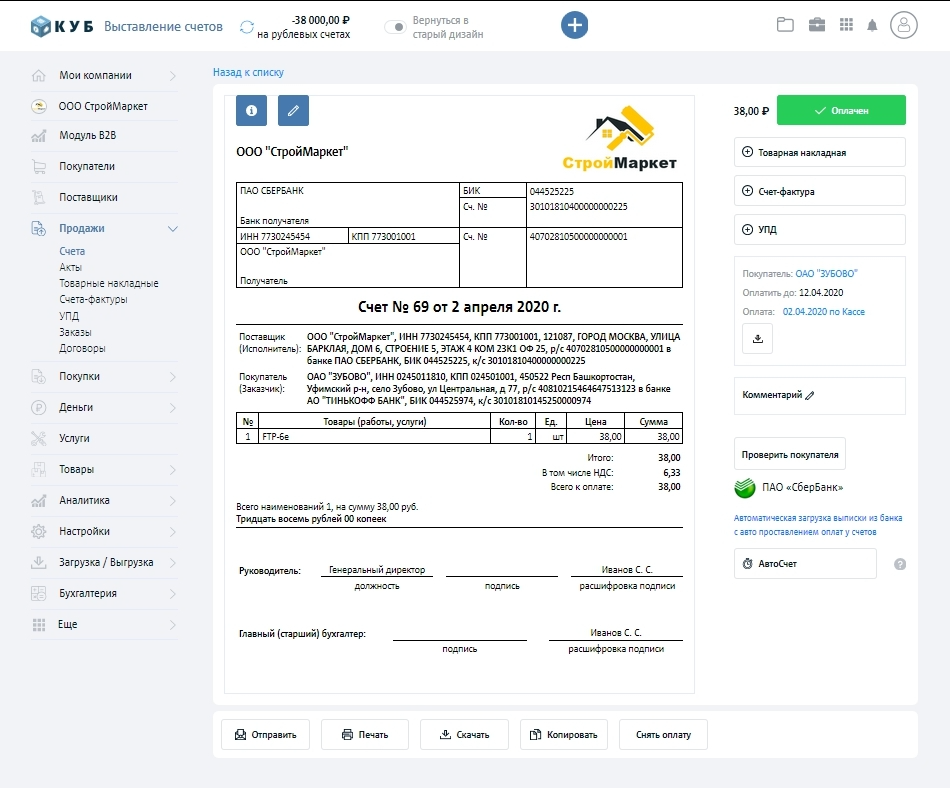The image size is (950, 788).
Task: Open Договоры submenu item
Action: [82, 348]
